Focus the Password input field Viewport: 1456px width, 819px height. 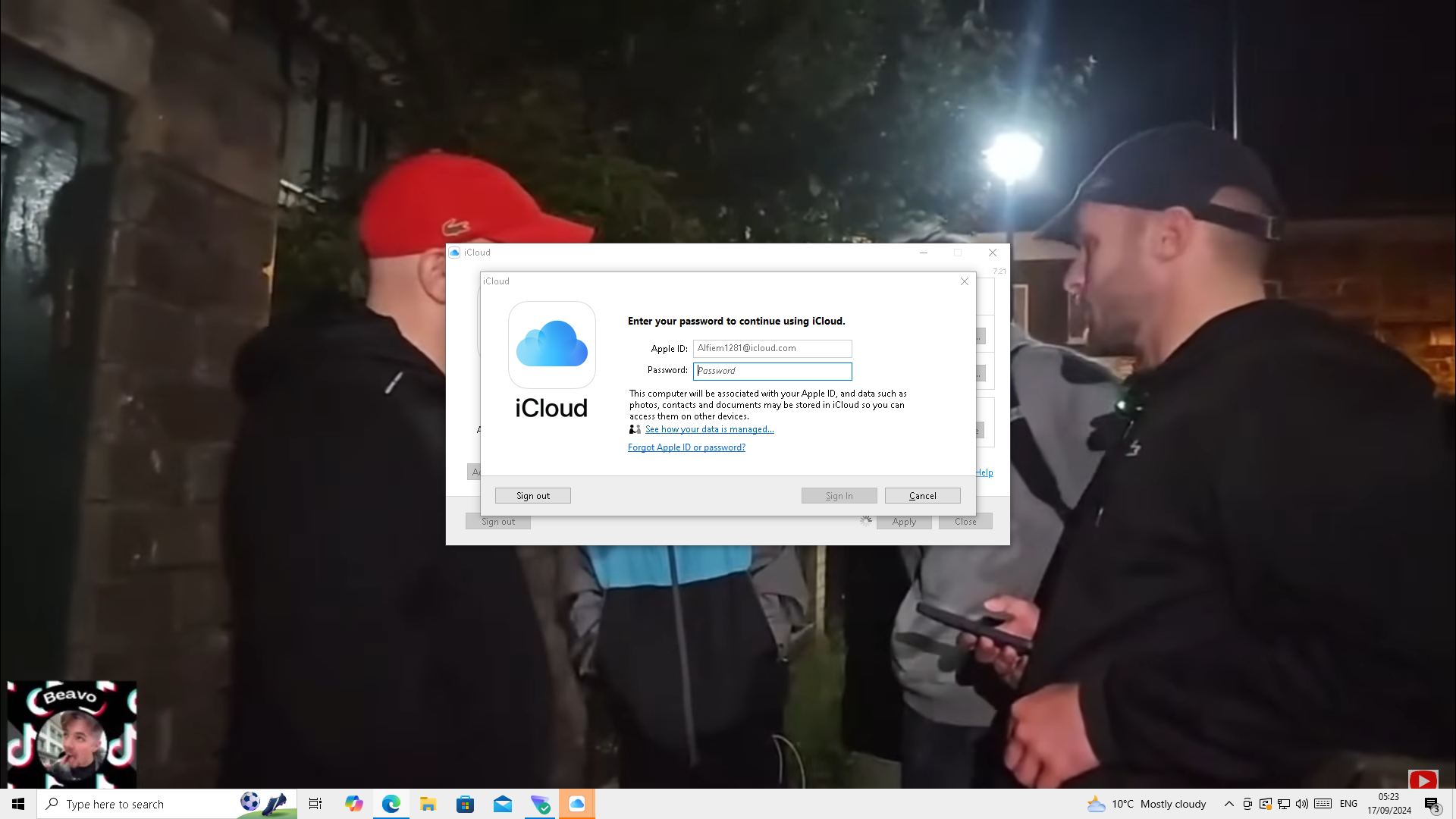772,371
